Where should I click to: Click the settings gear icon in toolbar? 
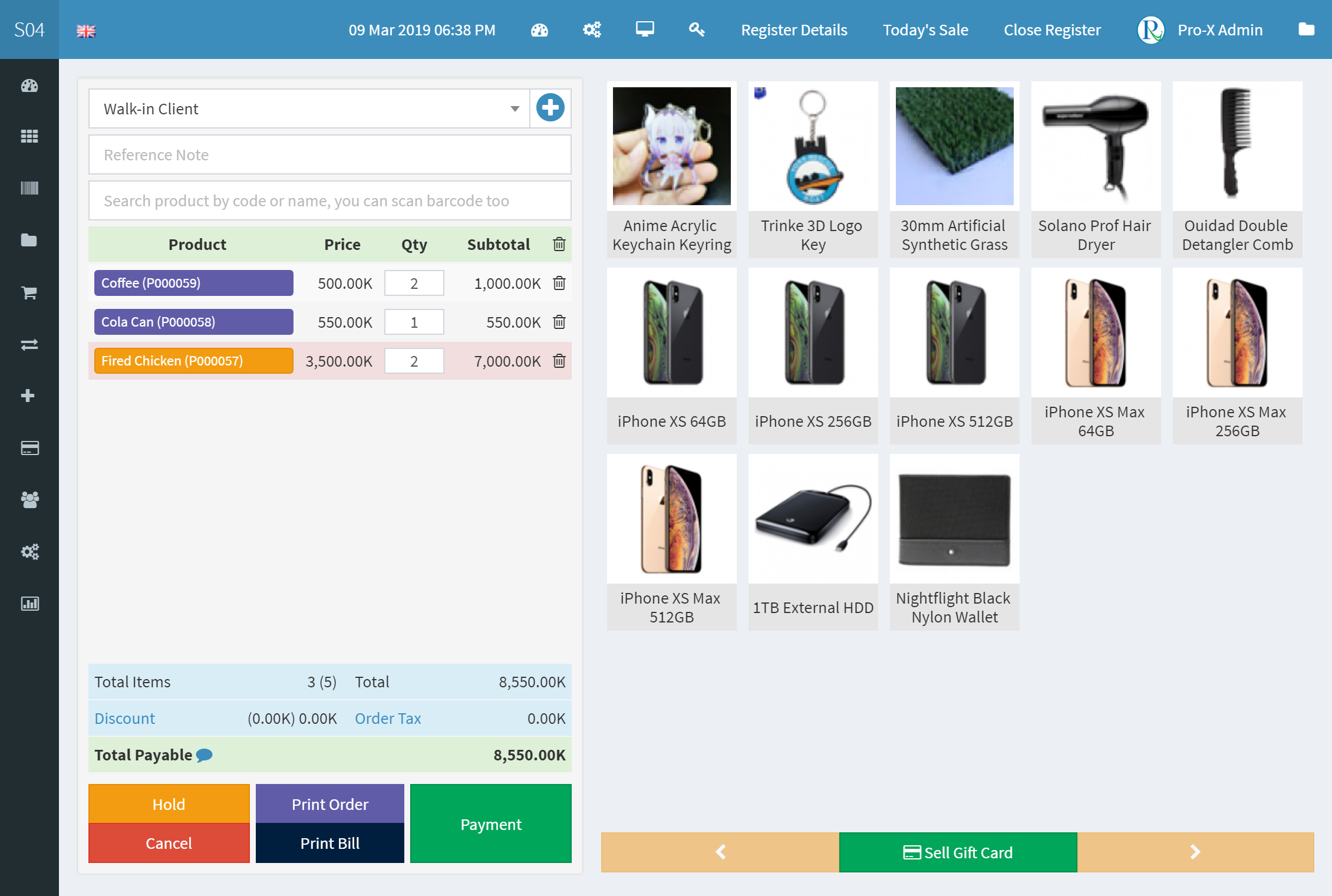[592, 29]
